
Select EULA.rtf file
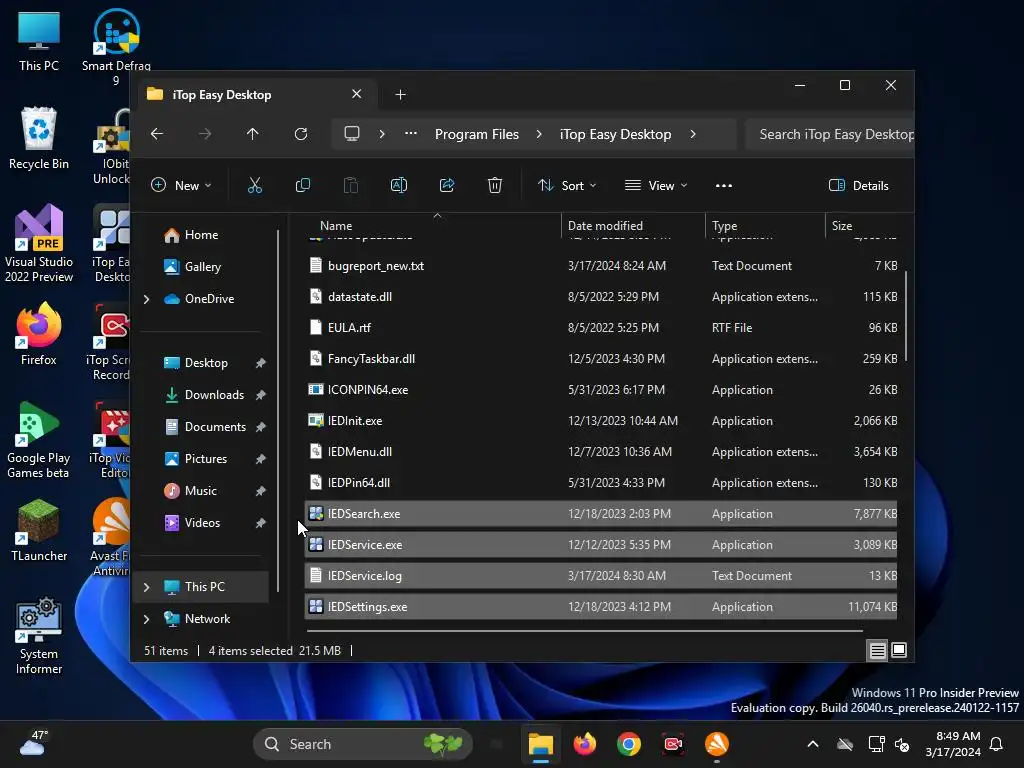pyautogui.click(x=601, y=328)
